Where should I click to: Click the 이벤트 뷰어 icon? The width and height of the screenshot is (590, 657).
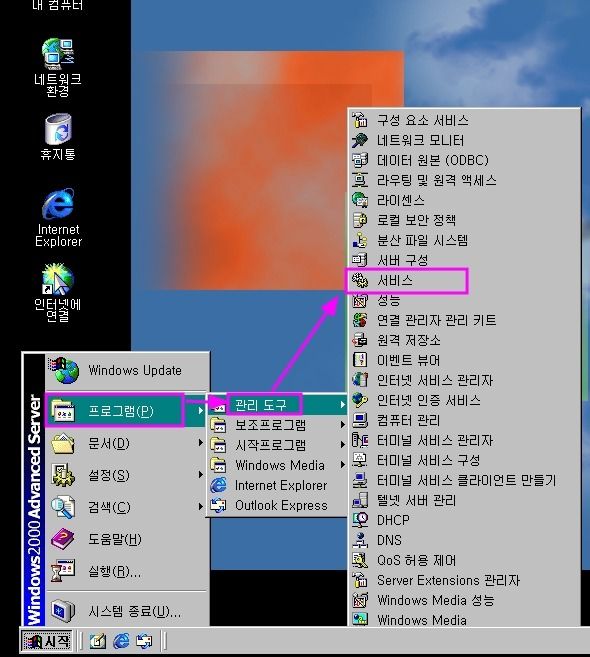[x=360, y=360]
